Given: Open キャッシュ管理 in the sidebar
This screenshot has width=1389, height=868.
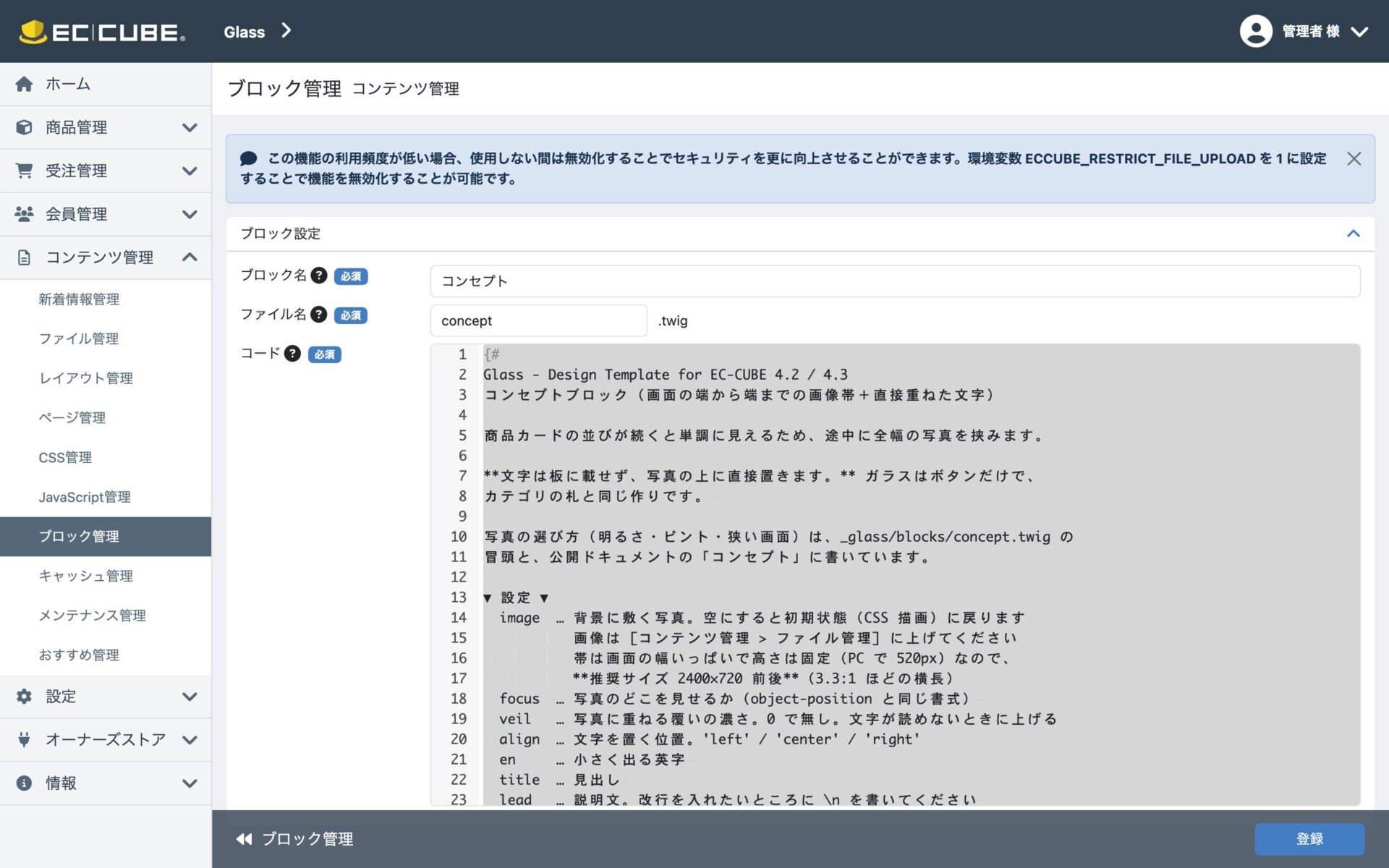Looking at the screenshot, I should [106, 576].
